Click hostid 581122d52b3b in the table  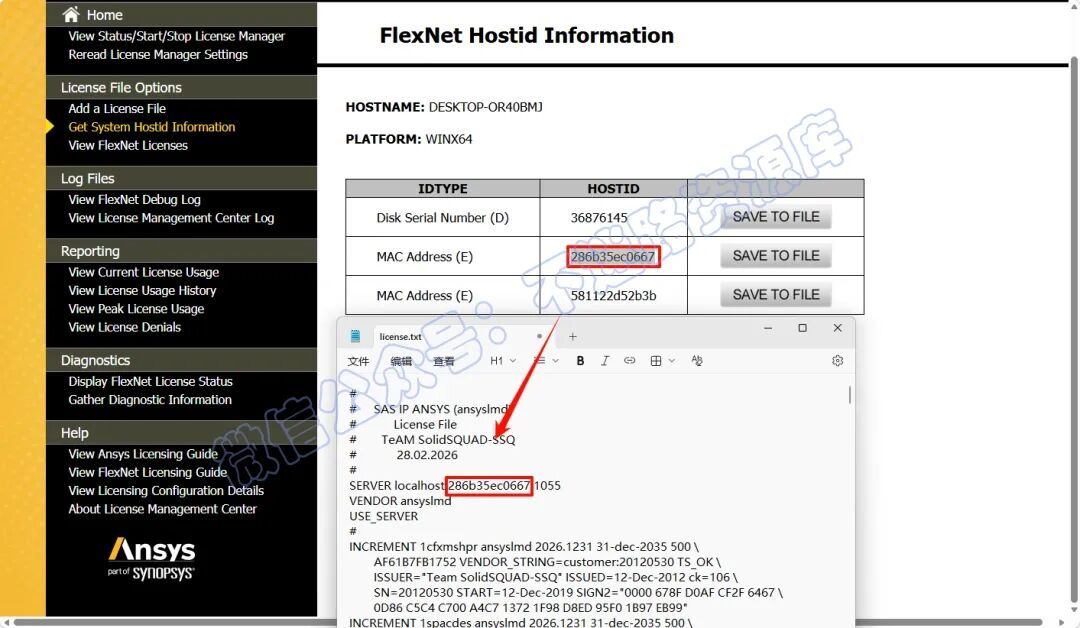tap(613, 295)
